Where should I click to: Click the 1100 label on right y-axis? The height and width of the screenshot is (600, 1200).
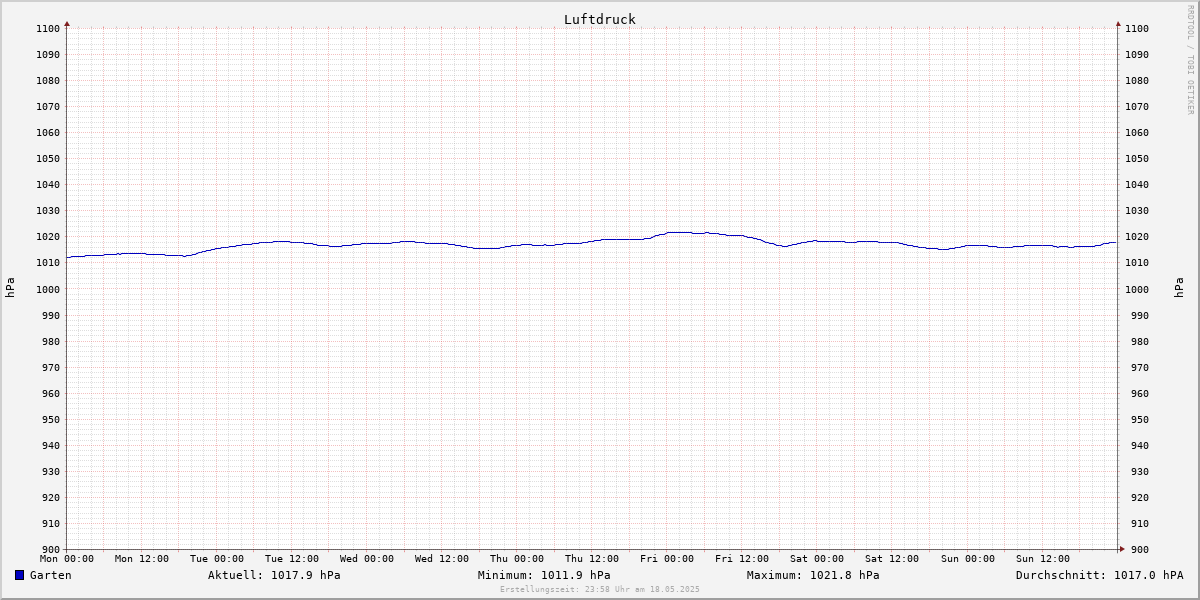(1137, 29)
